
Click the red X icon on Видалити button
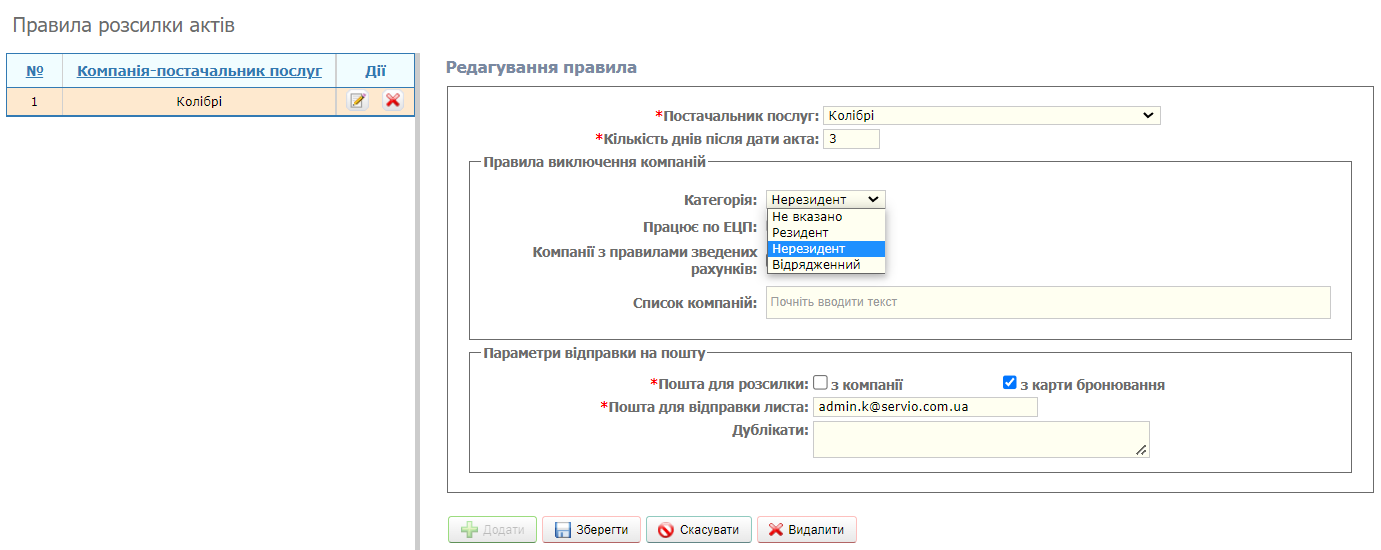(x=776, y=530)
